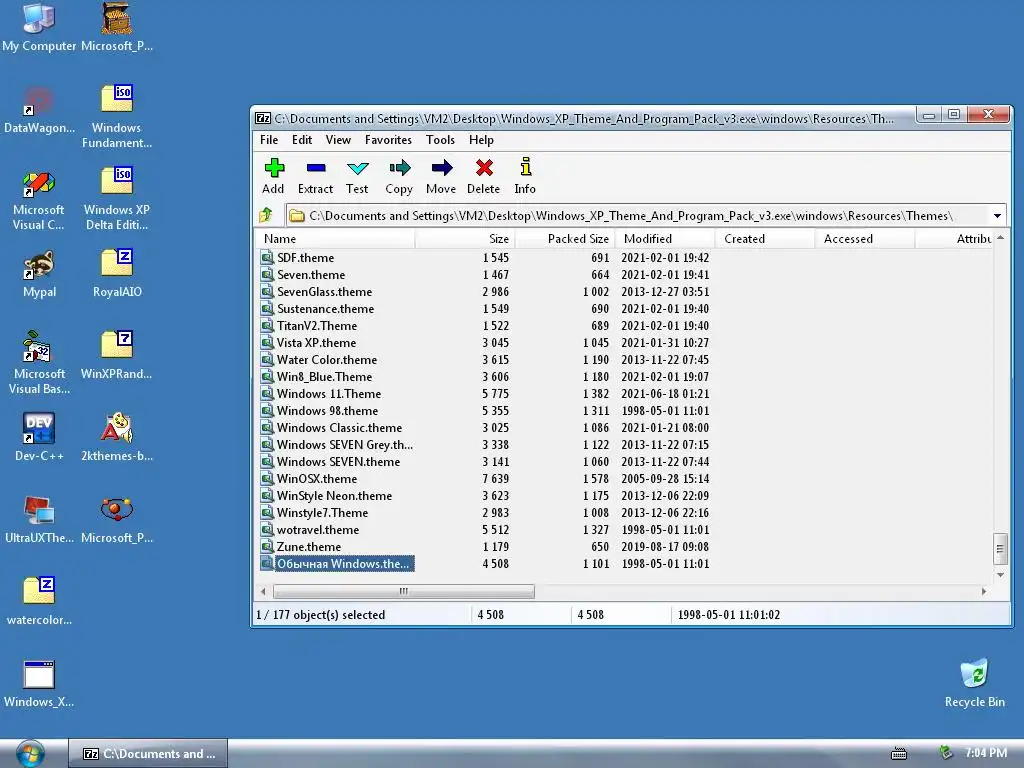Select UltraUXThe... desktop icon
The width and height of the screenshot is (1024, 768).
(x=39, y=519)
